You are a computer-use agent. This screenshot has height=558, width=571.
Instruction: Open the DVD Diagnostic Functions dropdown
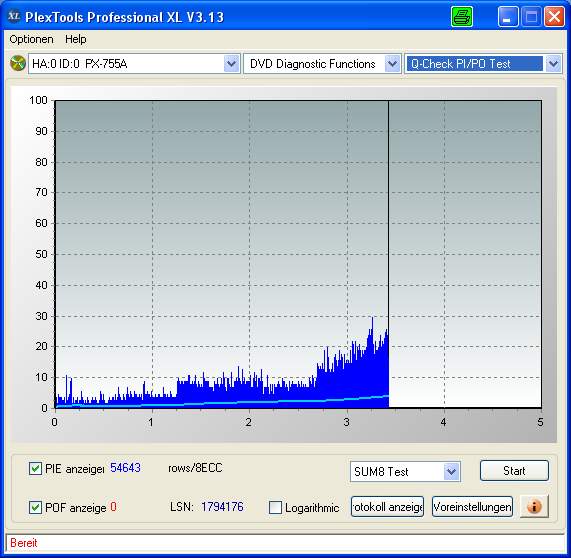393,64
